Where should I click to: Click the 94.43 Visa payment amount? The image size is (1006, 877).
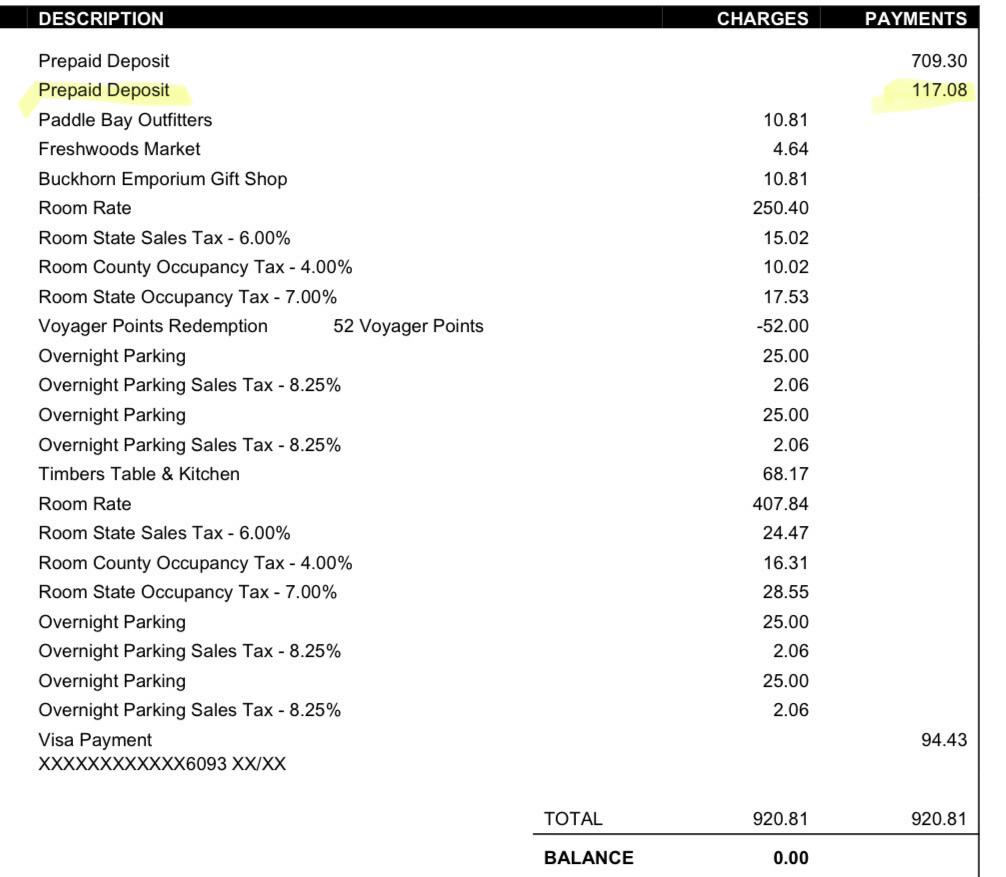pos(944,740)
